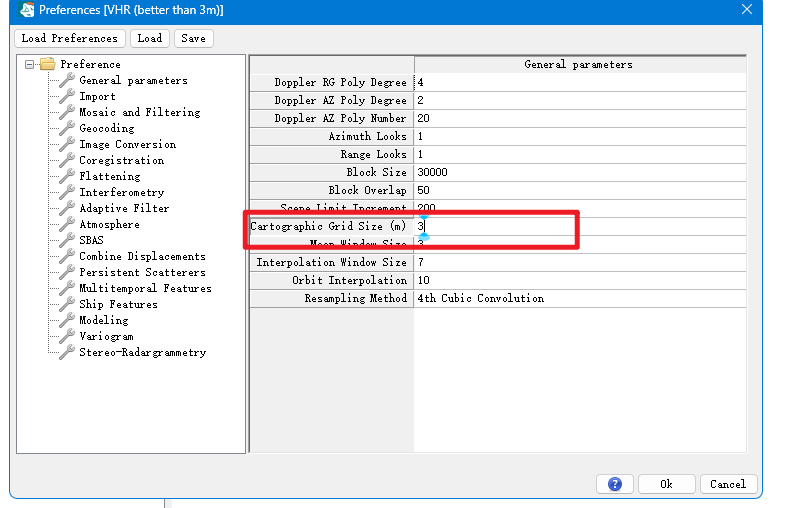Select Variogram tree item
Viewport: 795px width, 508px height.
click(106, 336)
